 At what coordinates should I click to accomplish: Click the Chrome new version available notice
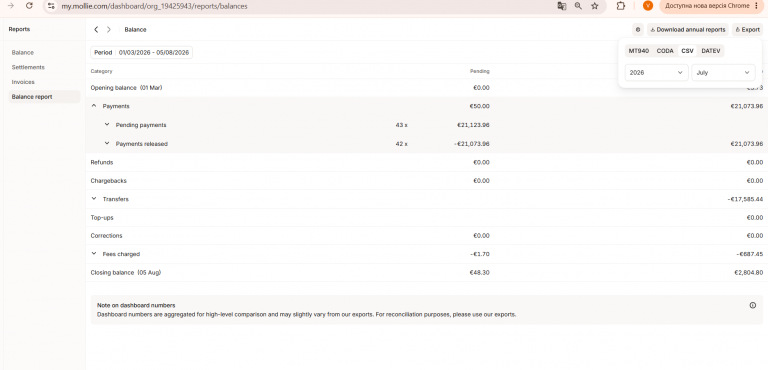click(707, 6)
